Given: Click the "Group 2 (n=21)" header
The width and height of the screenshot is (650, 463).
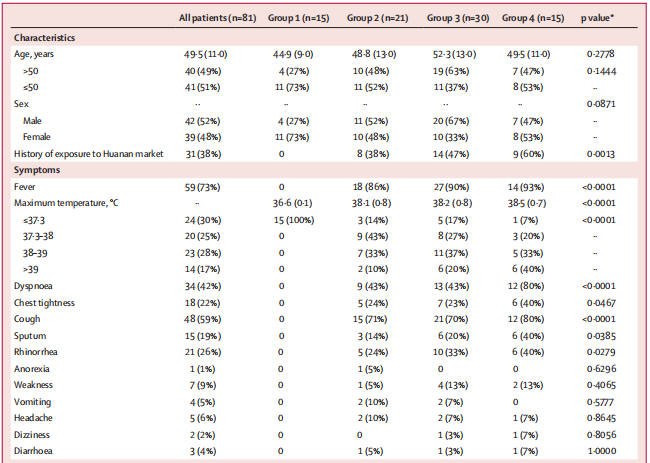Looking at the screenshot, I should click(378, 18).
